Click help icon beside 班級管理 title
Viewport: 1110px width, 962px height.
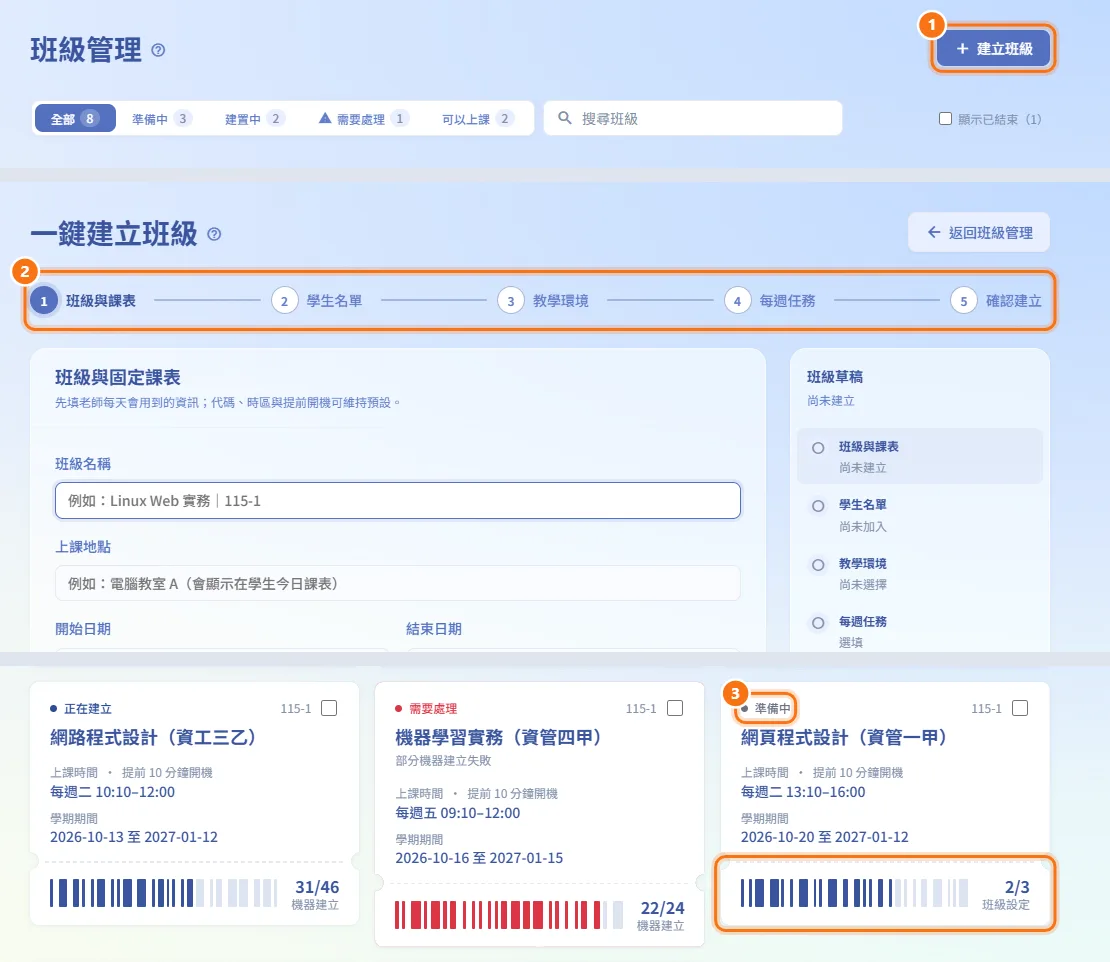click(159, 50)
